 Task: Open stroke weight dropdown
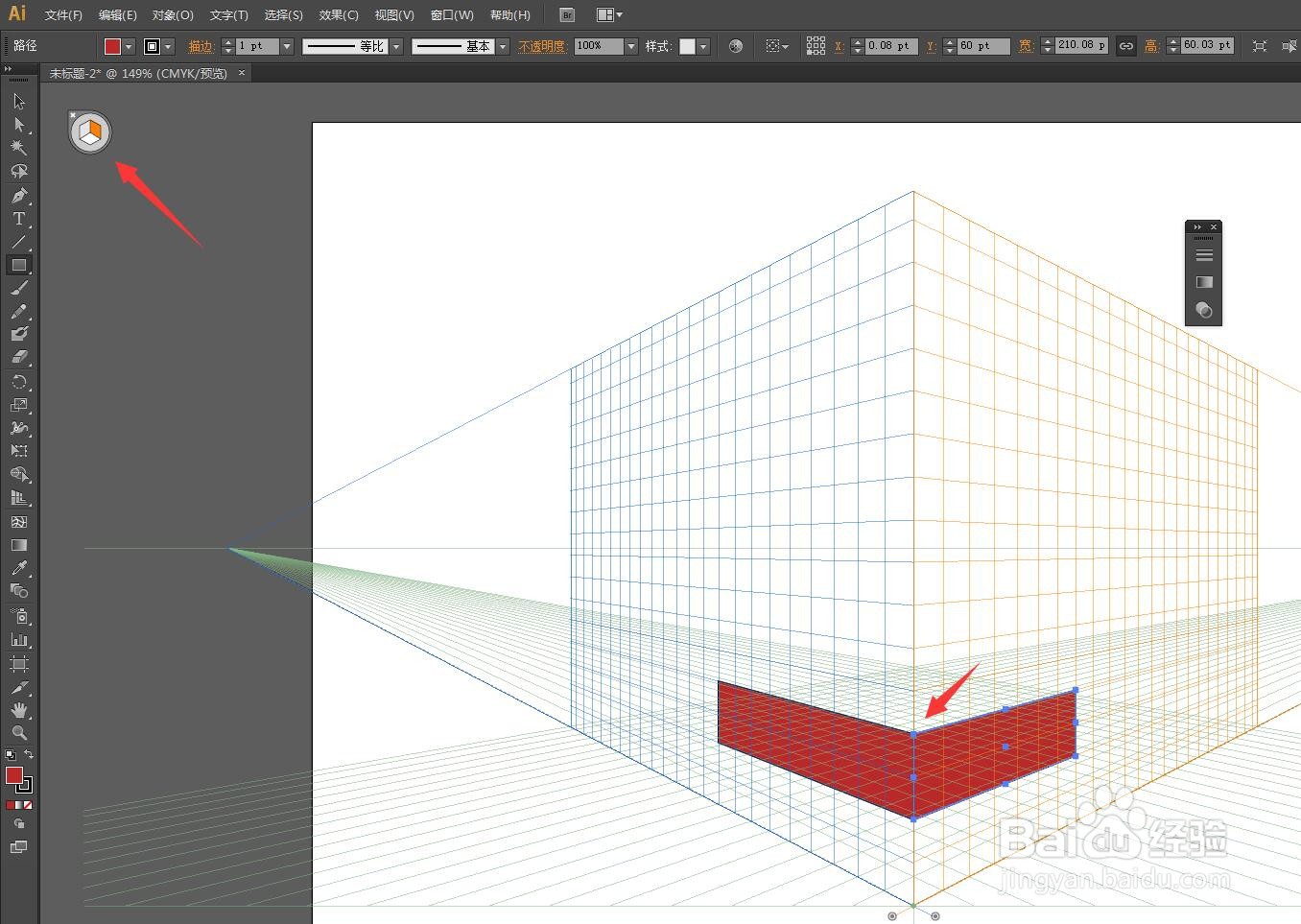[x=286, y=46]
